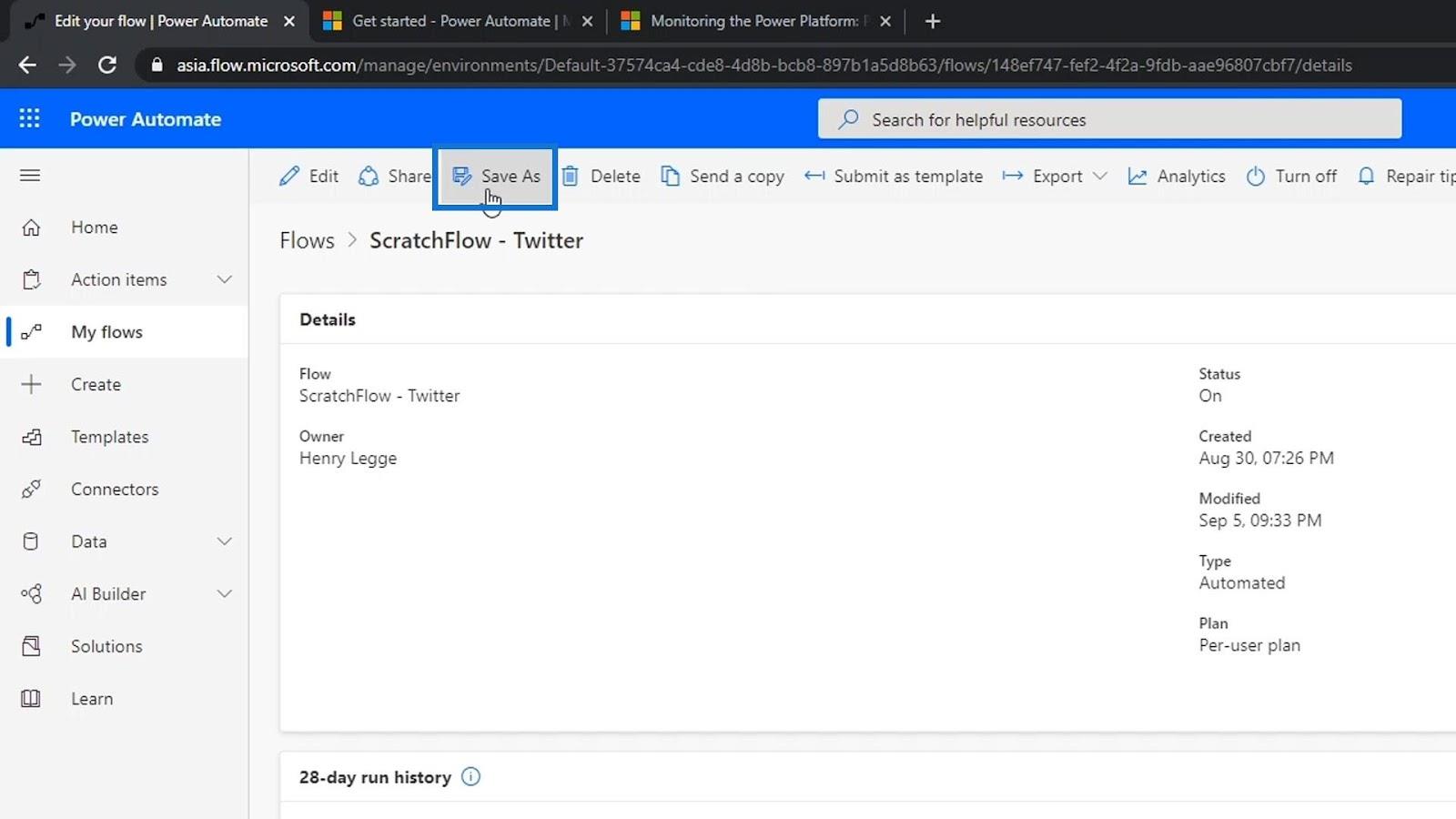Select the ScratchFlow - Twitter breadcrumb title
This screenshot has width=1456, height=819.
tap(476, 240)
